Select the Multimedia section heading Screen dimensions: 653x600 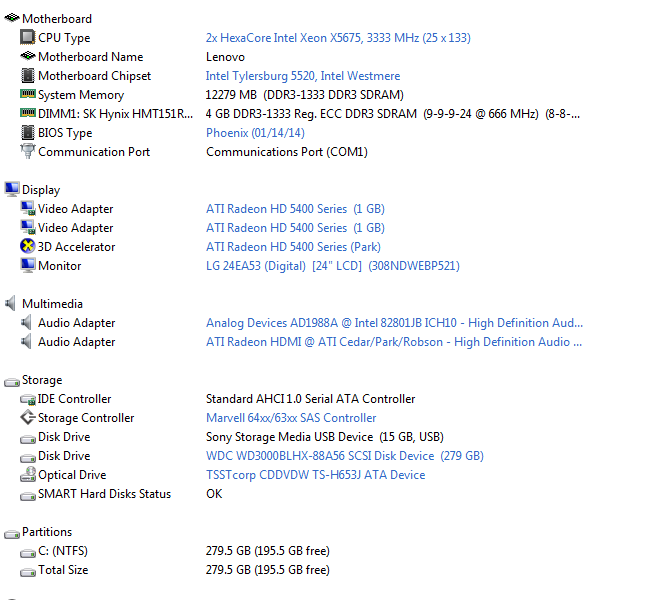tap(52, 304)
